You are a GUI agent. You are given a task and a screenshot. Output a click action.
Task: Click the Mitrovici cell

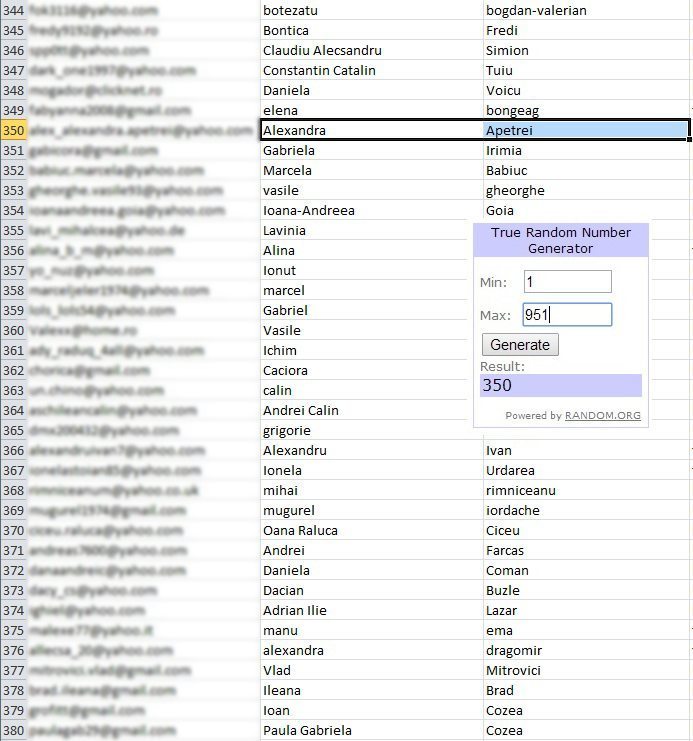(x=586, y=671)
